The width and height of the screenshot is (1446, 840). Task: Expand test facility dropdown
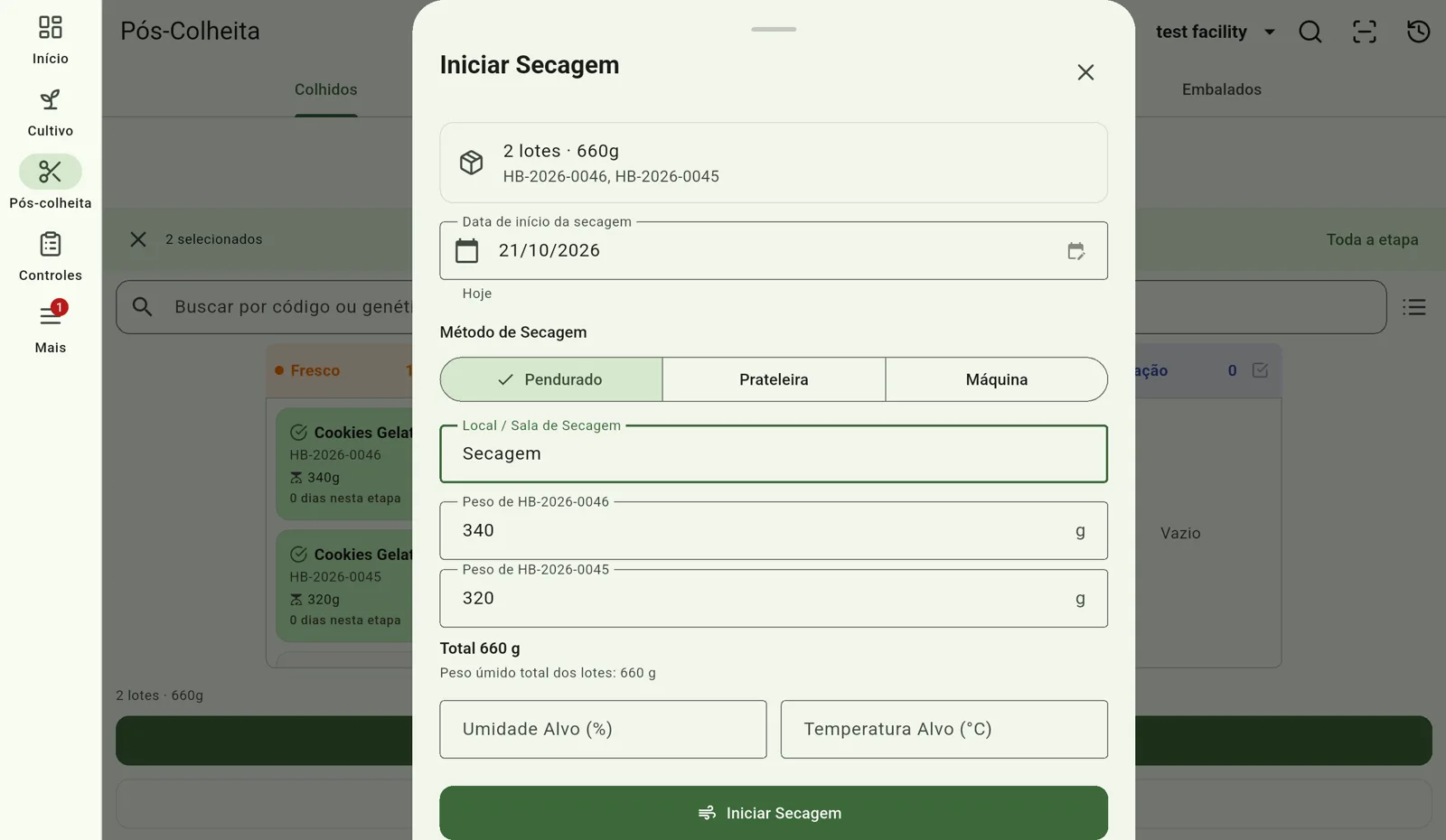[1216, 32]
